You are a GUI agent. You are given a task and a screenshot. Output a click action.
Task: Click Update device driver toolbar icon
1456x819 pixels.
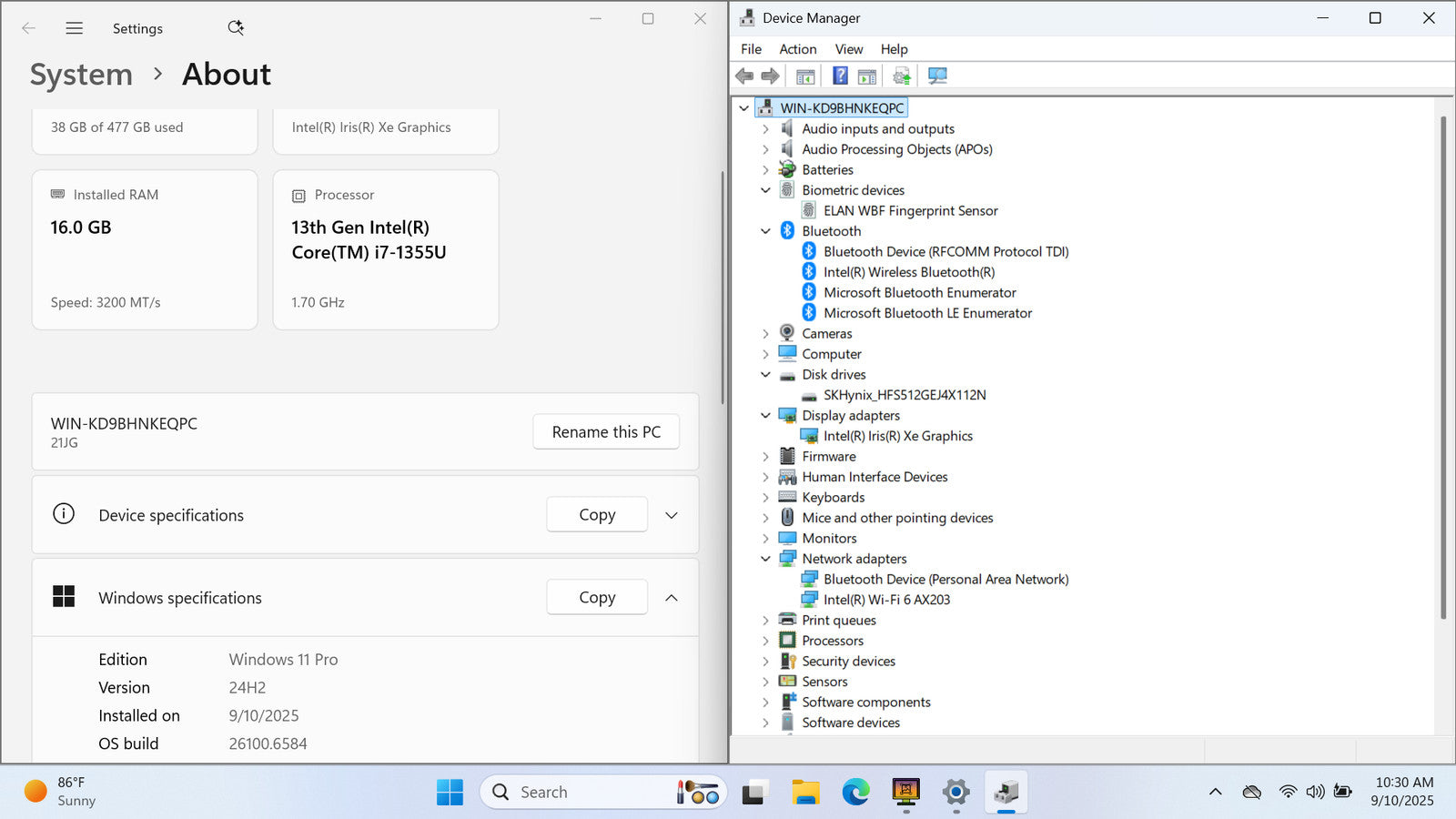coord(901,76)
